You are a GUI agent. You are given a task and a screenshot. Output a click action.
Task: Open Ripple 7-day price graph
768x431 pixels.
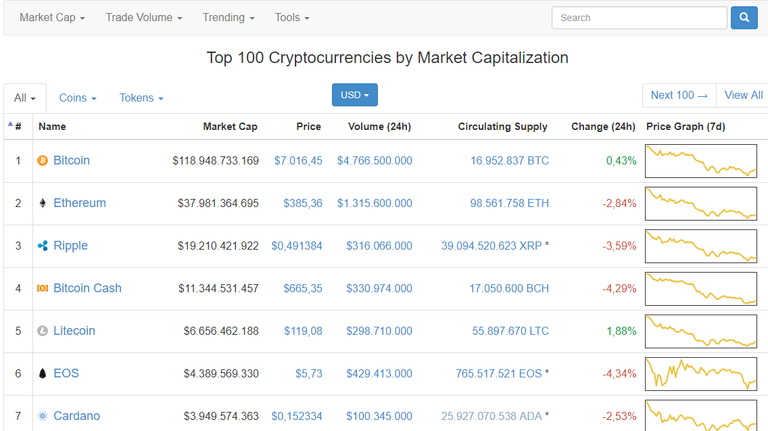pyautogui.click(x=701, y=246)
